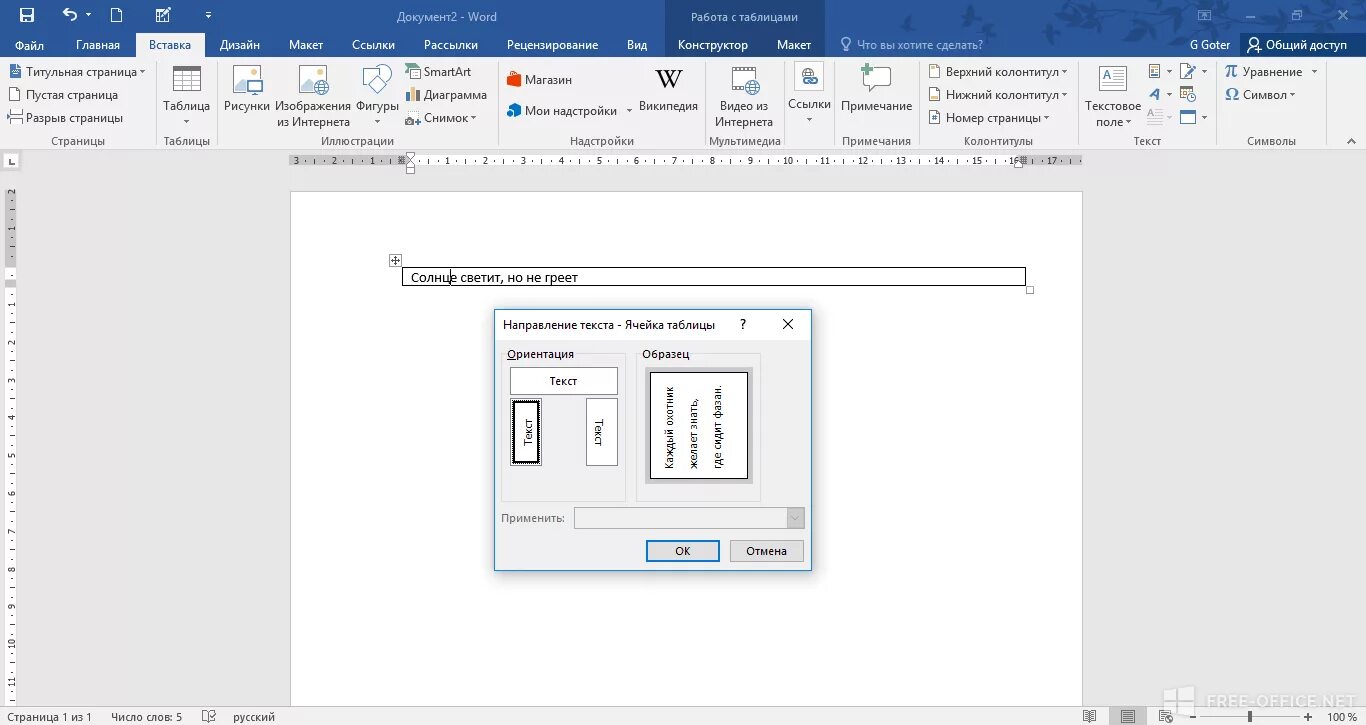Save the document from quick access toolbar
The image size is (1366, 725).
[x=27, y=15]
